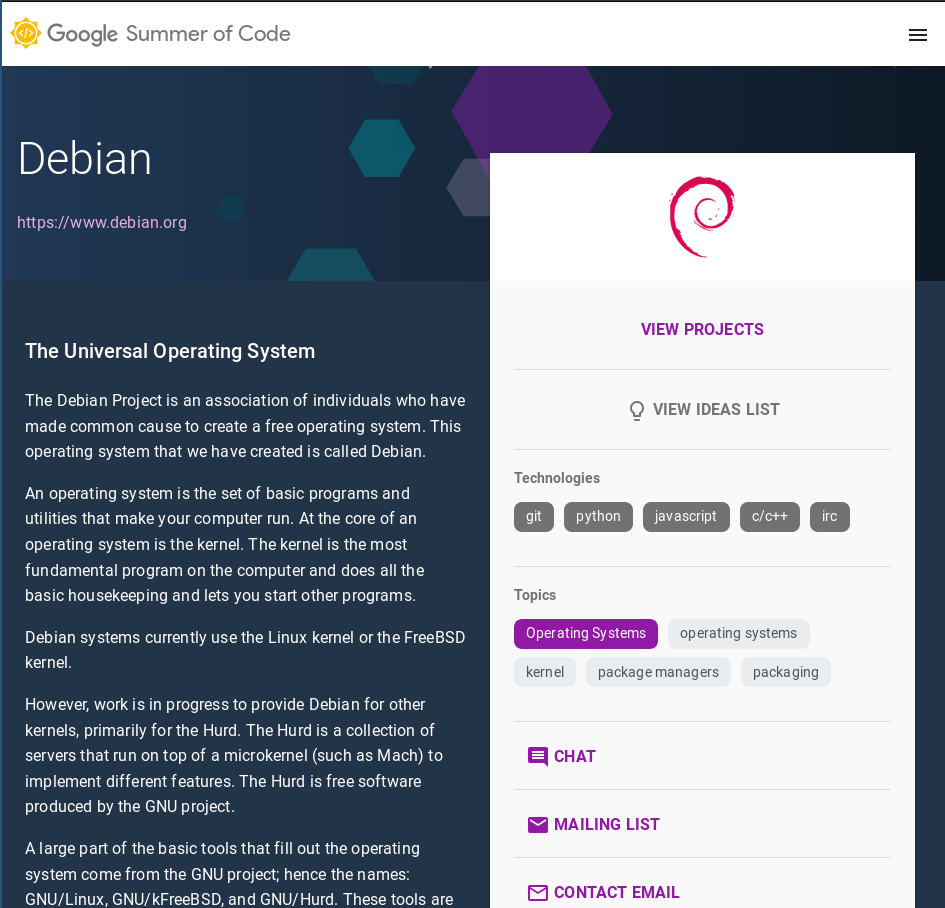
Task: Open the https://www.debian.org link
Action: (102, 222)
